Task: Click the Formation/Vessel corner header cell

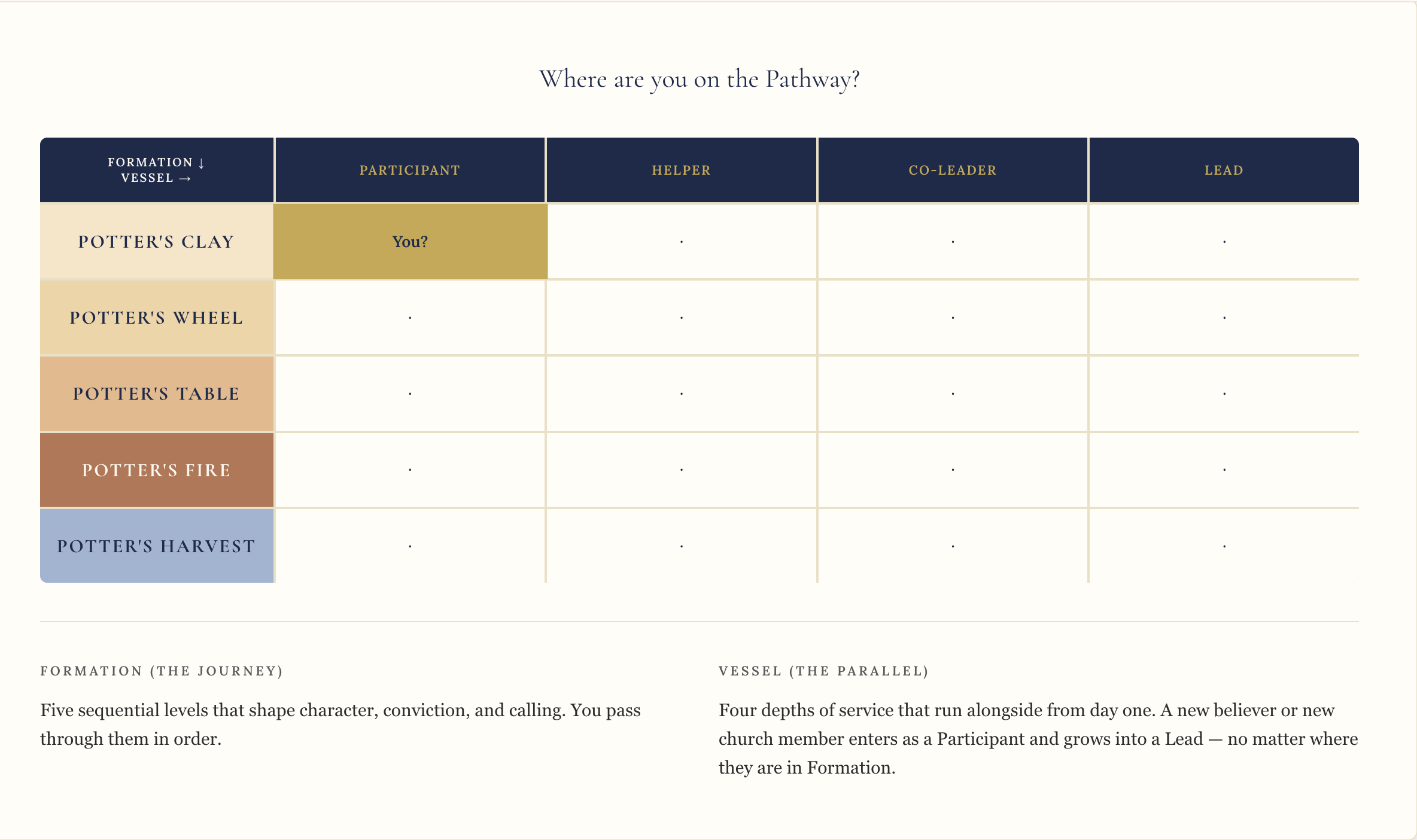Action: (157, 170)
